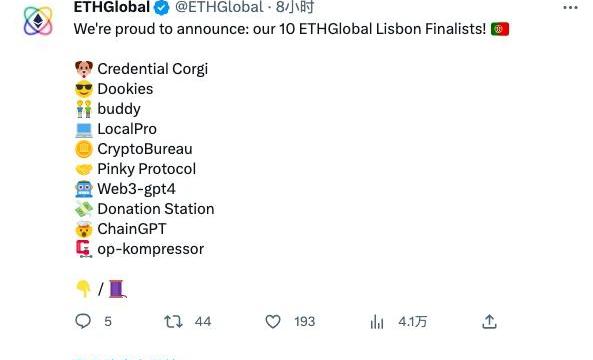The image size is (593, 360).
Task: View tweet analytics bar chart icon
Action: tap(377, 322)
